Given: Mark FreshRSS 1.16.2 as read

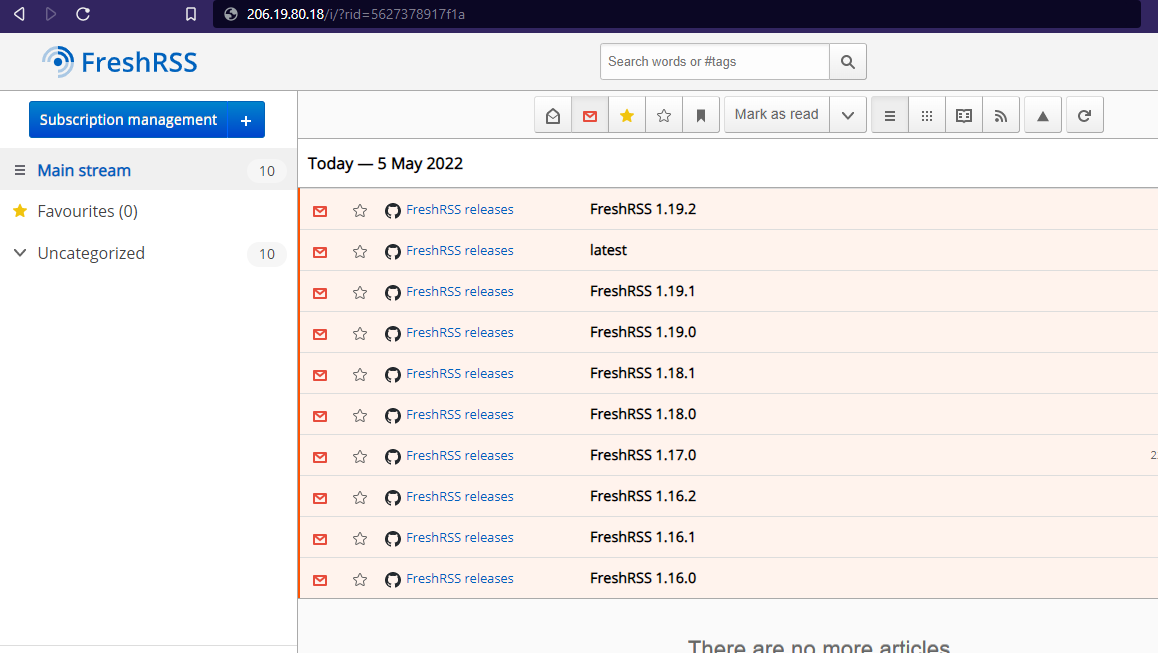Looking at the screenshot, I should (x=320, y=498).
